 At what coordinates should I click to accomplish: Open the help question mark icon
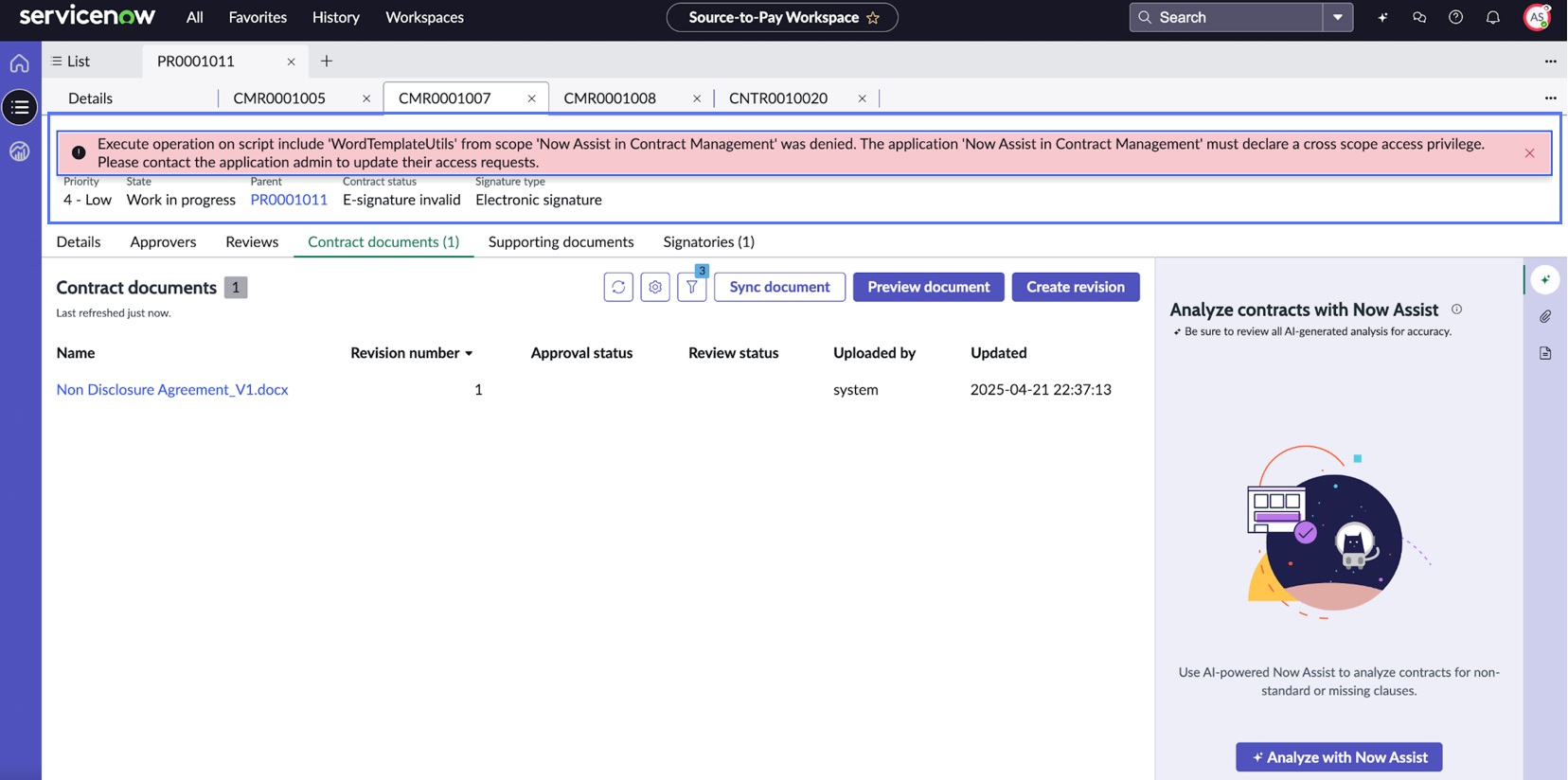[x=1456, y=17]
